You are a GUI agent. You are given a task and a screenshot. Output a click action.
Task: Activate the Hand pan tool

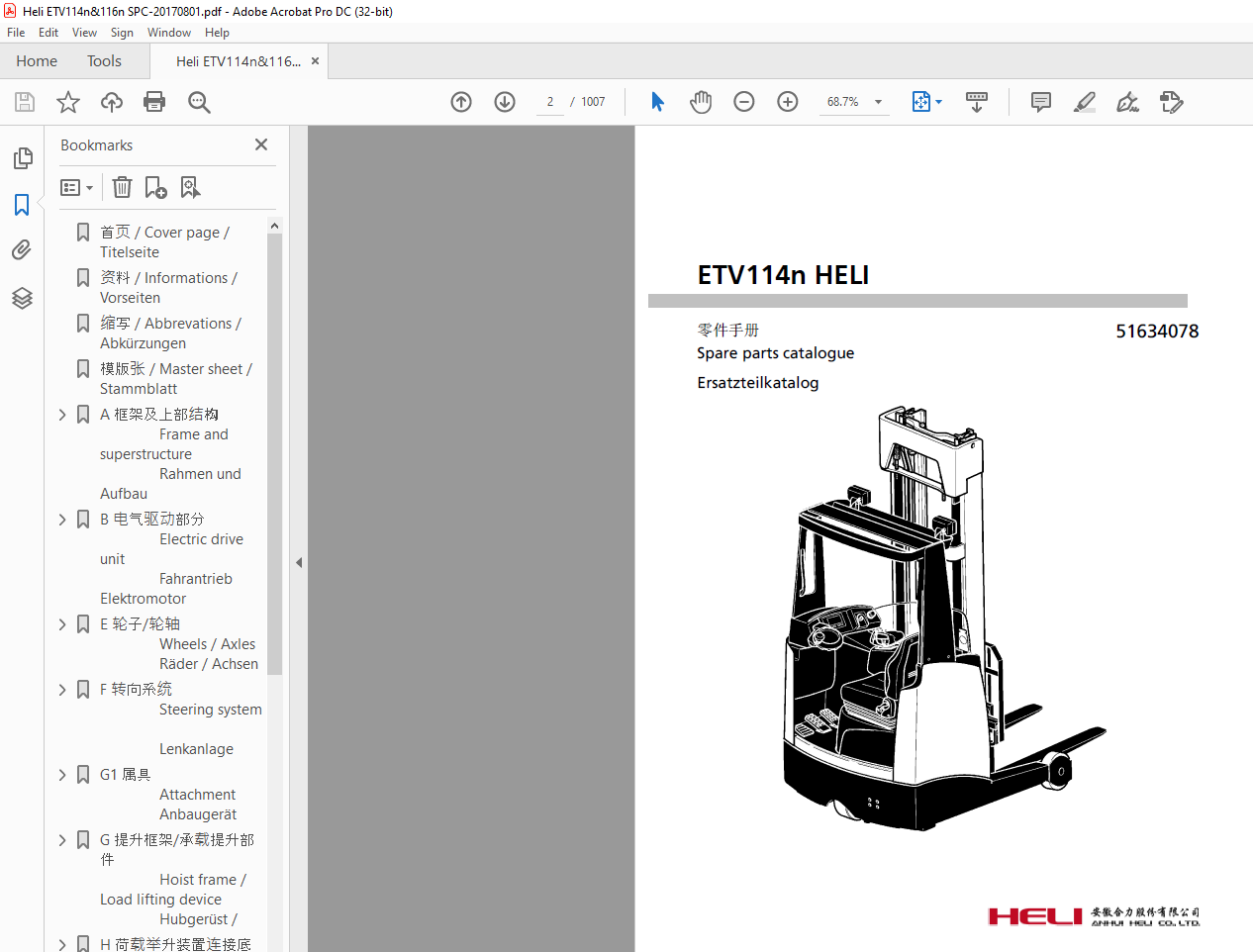(x=701, y=102)
